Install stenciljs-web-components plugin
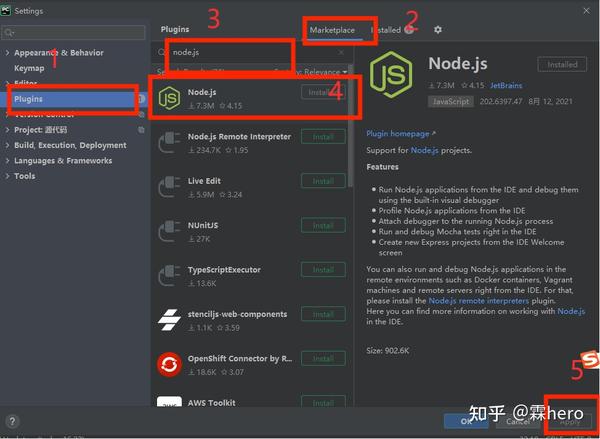The width and height of the screenshot is (600, 439). click(323, 314)
